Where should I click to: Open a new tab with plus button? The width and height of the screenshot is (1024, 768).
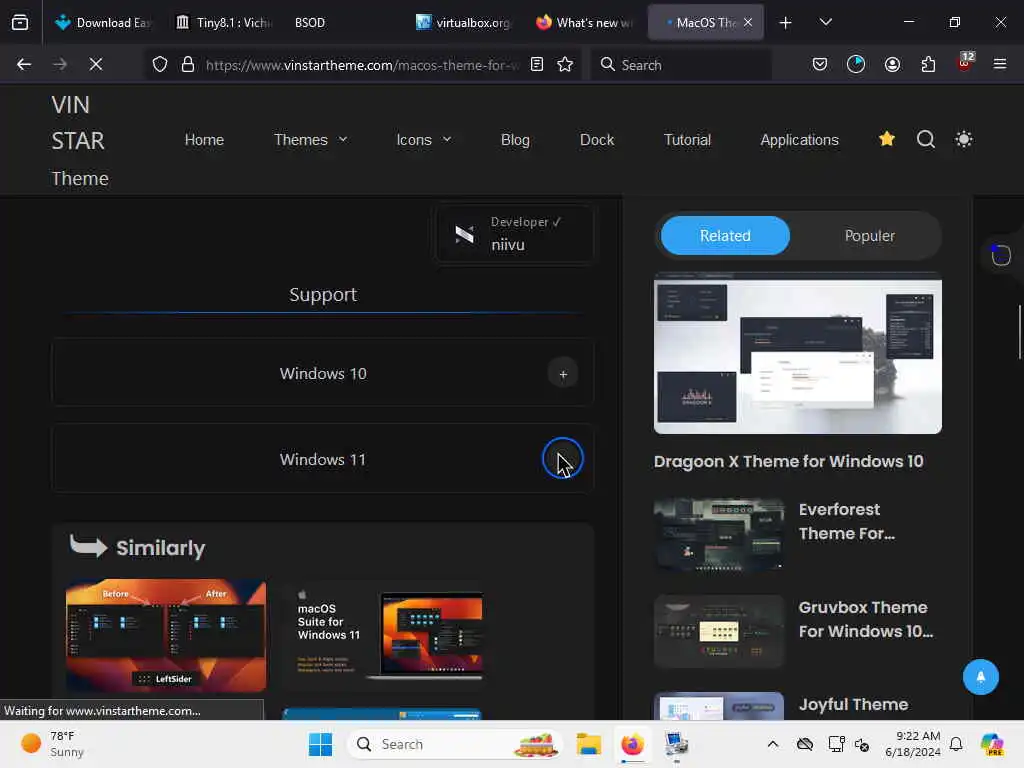(786, 23)
